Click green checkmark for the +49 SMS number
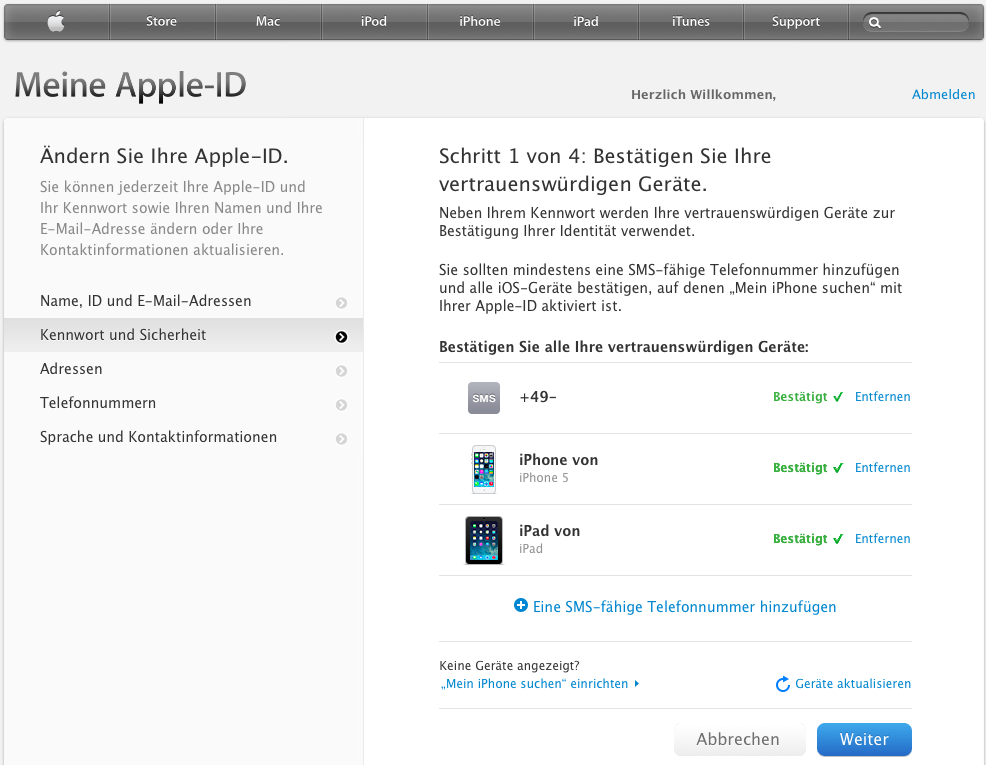 coord(838,397)
